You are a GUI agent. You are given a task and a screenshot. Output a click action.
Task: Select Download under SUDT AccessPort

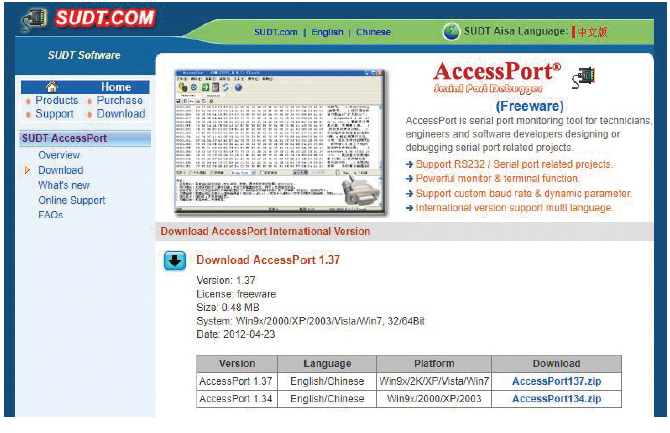(x=61, y=170)
